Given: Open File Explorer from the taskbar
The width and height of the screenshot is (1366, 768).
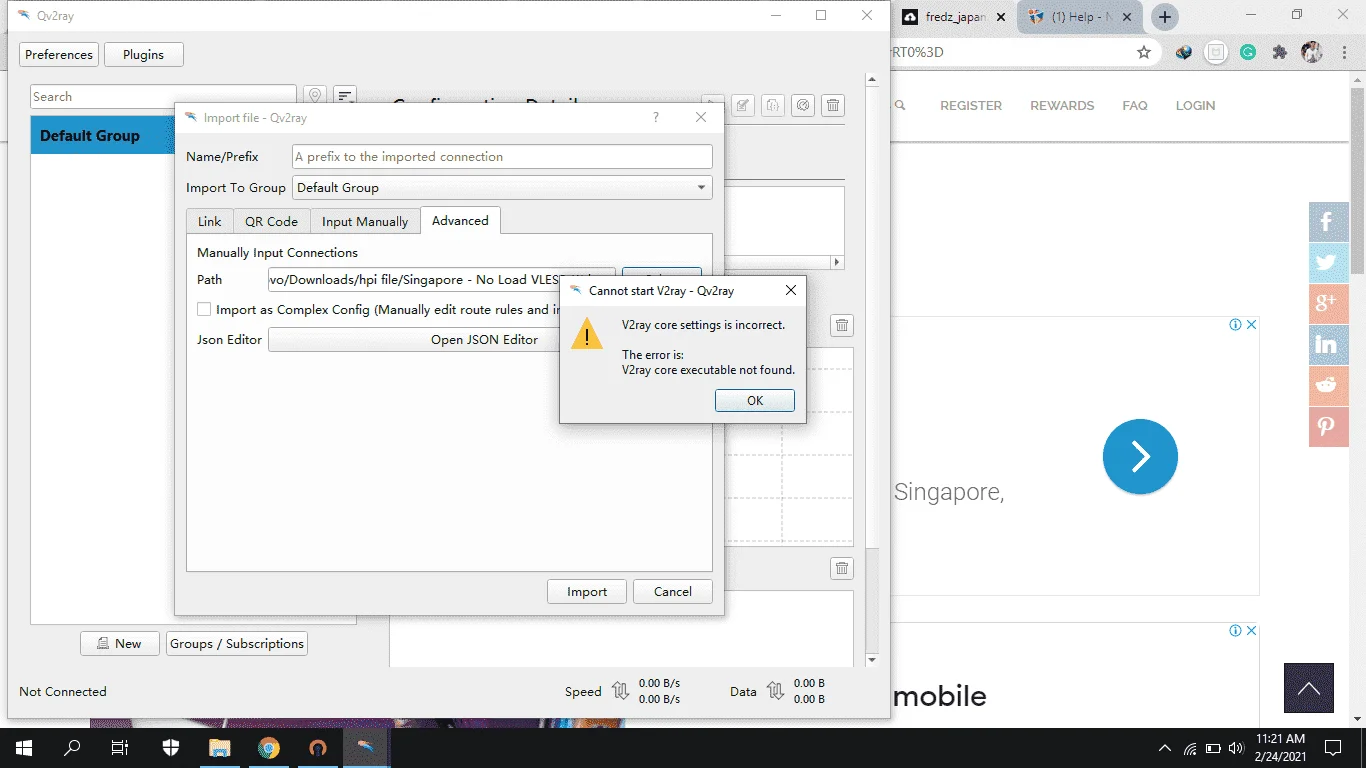Looking at the screenshot, I should point(219,748).
